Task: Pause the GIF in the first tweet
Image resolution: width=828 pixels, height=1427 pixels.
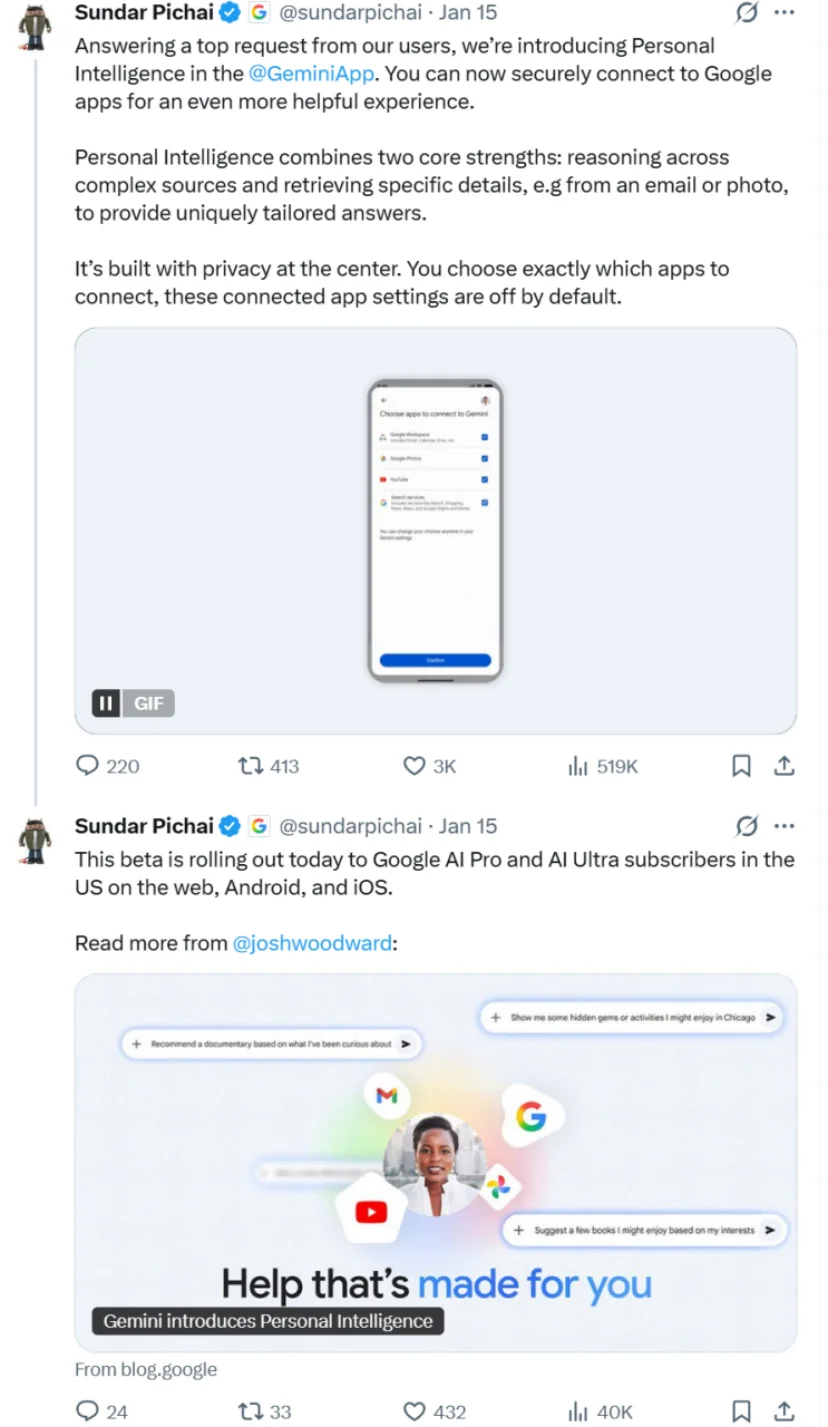Action: 106,703
